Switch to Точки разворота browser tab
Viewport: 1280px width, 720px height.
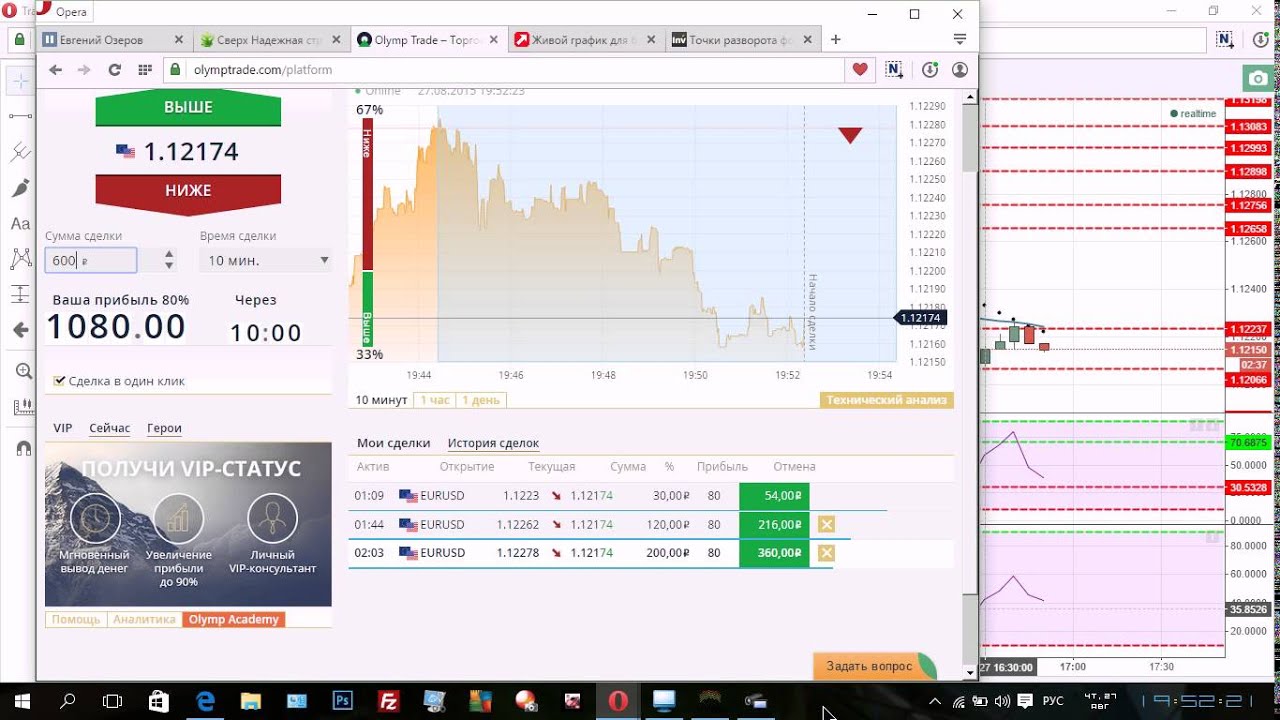coord(742,40)
